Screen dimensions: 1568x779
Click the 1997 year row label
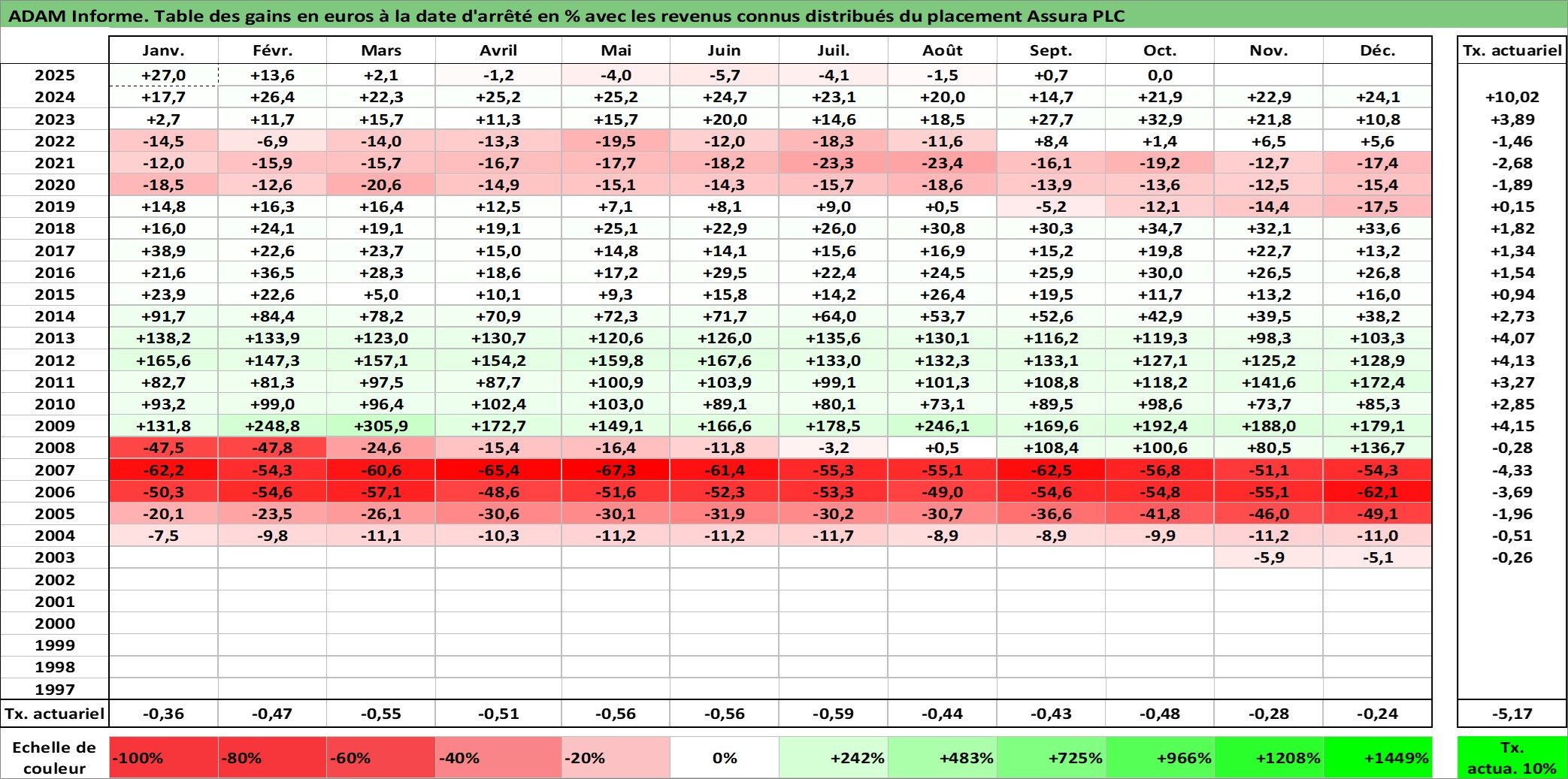[x=55, y=690]
